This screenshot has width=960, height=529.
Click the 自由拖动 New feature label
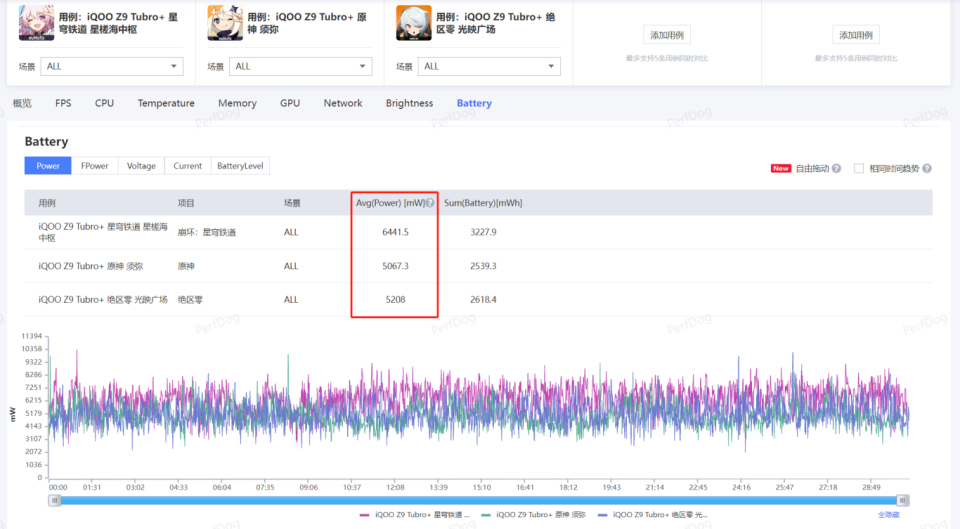pos(800,168)
